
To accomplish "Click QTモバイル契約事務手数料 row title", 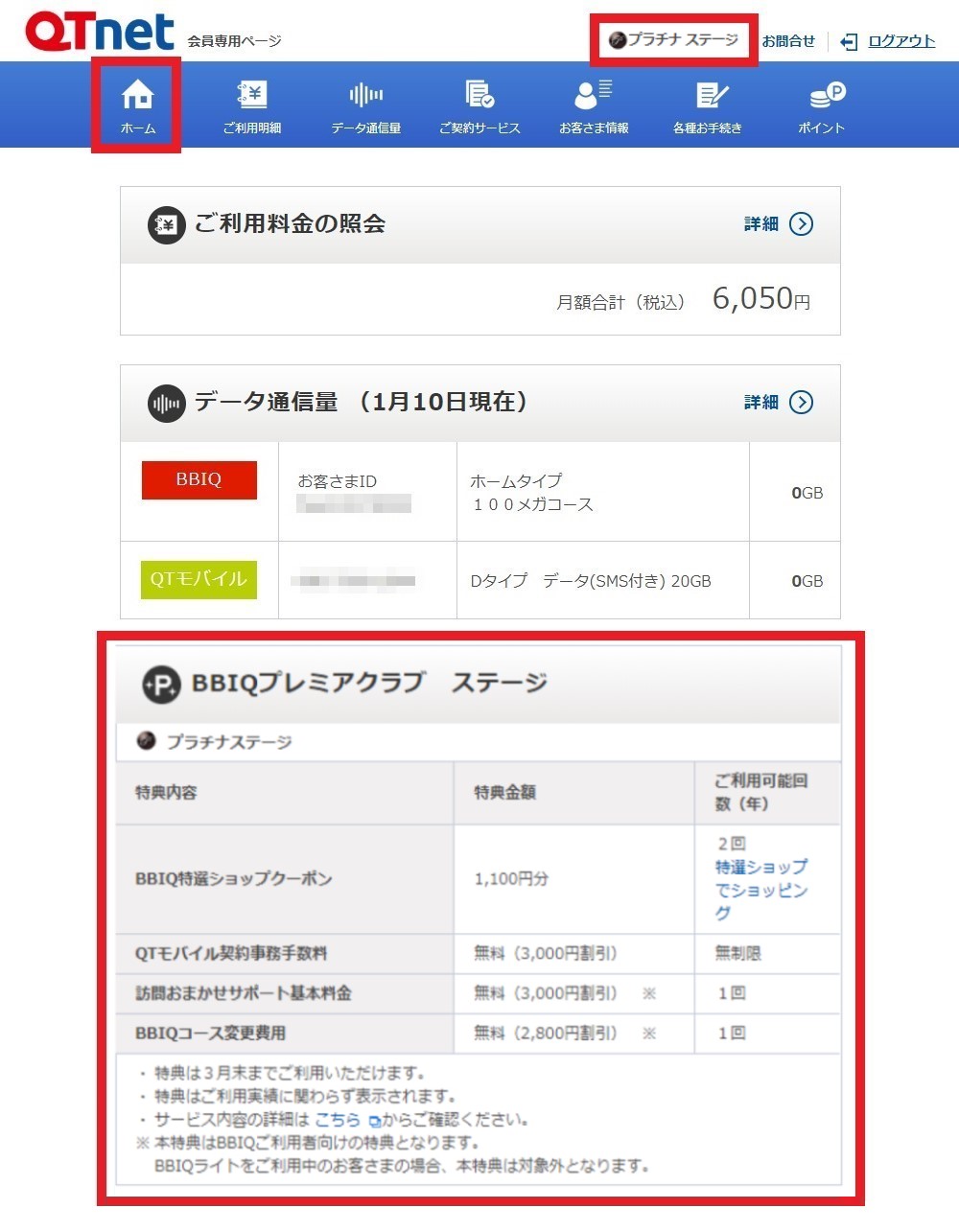I will tap(231, 953).
